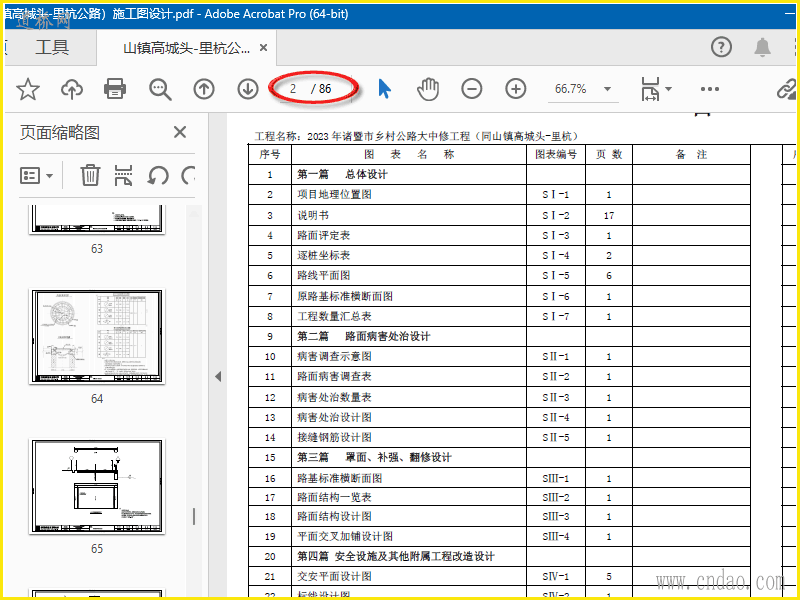Image resolution: width=800 pixels, height=600 pixels.
Task: Zoom in with the plus circle
Action: 516,89
